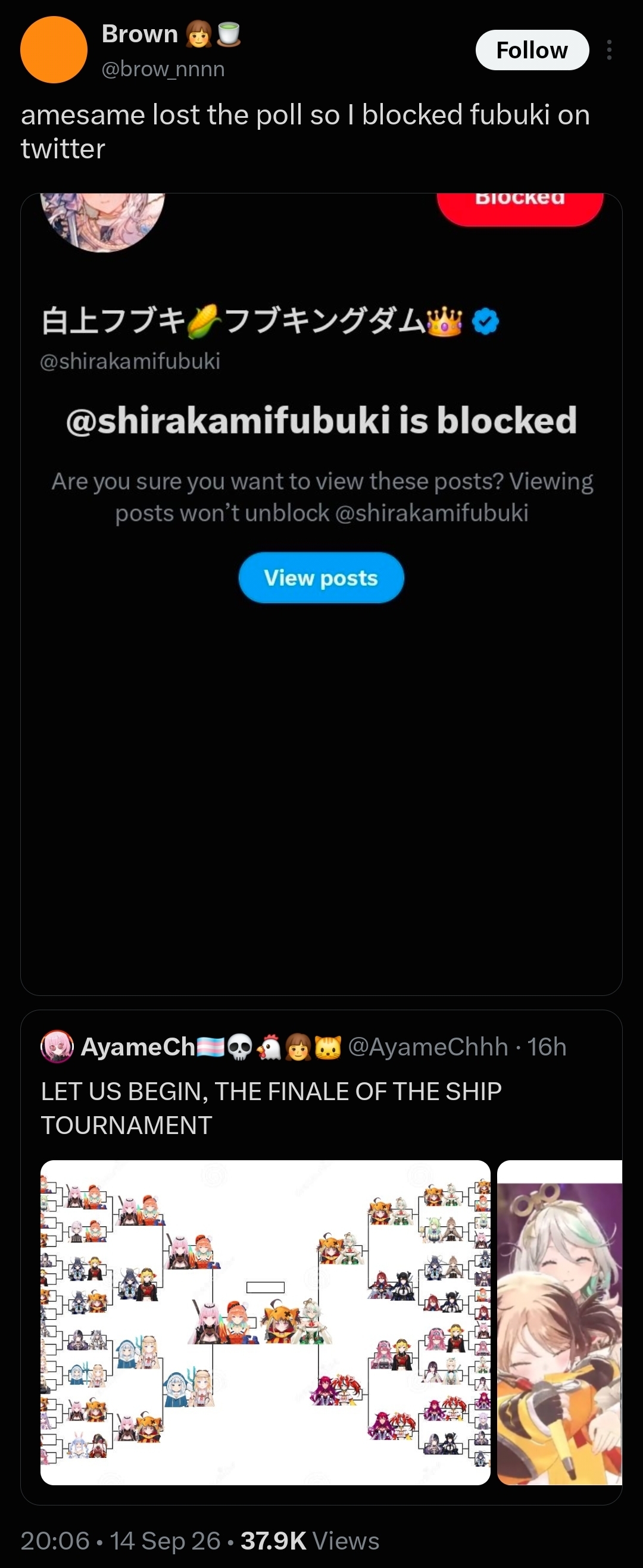Screen dimensions: 643x1568
Task: Open AyameCh's small avatar icon
Action: (x=57, y=1047)
